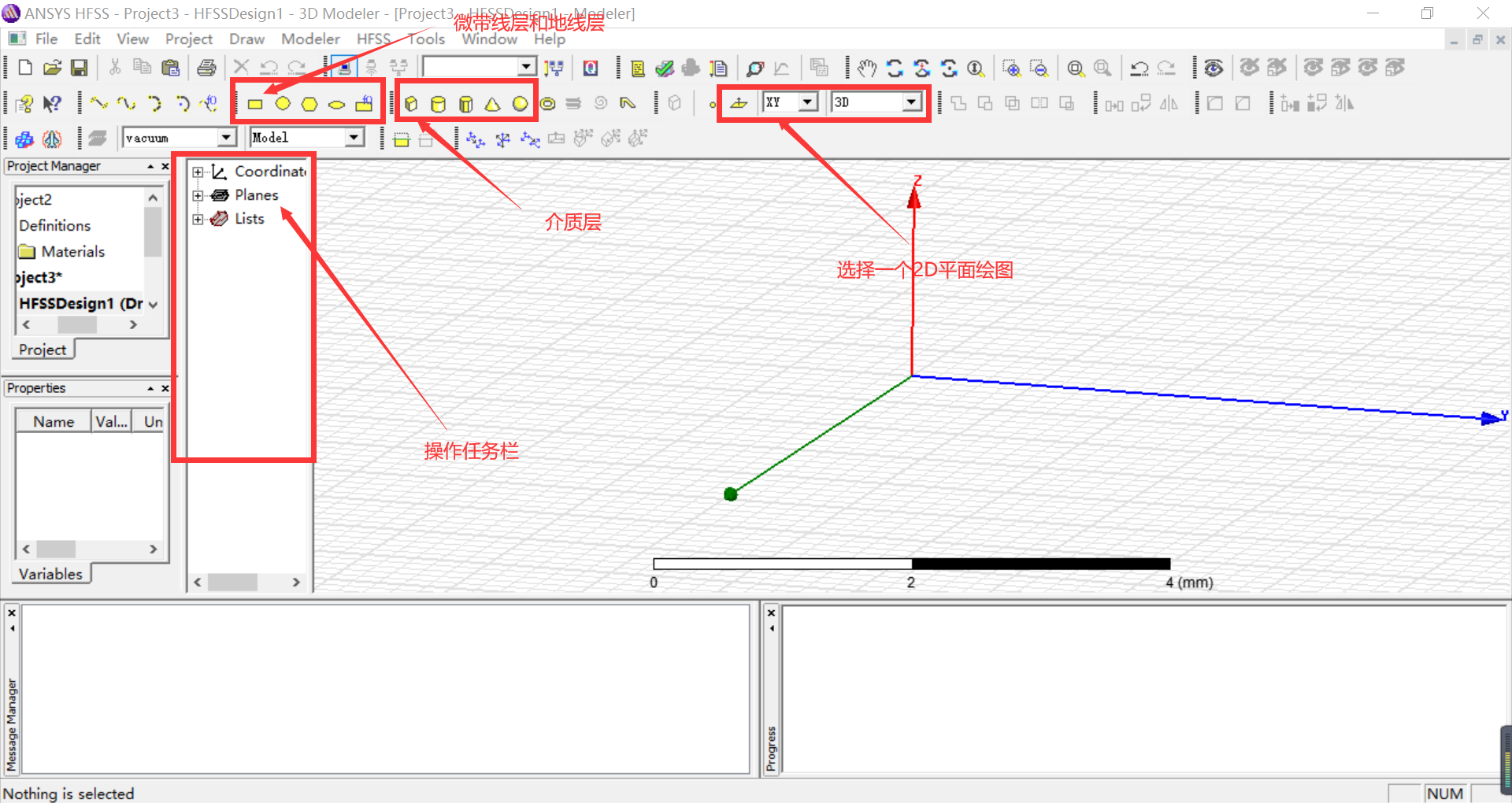Select the Draw Torus tool
The width and height of the screenshot is (1512, 803).
pyautogui.click(x=547, y=104)
